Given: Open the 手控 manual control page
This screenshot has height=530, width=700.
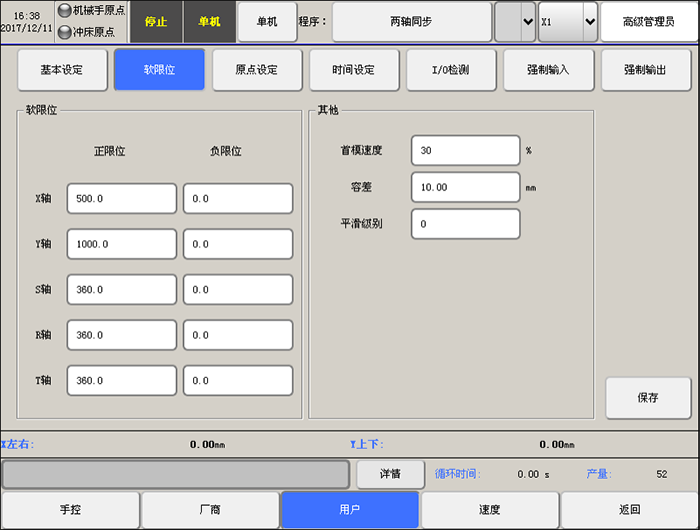Looking at the screenshot, I should click(70, 509).
